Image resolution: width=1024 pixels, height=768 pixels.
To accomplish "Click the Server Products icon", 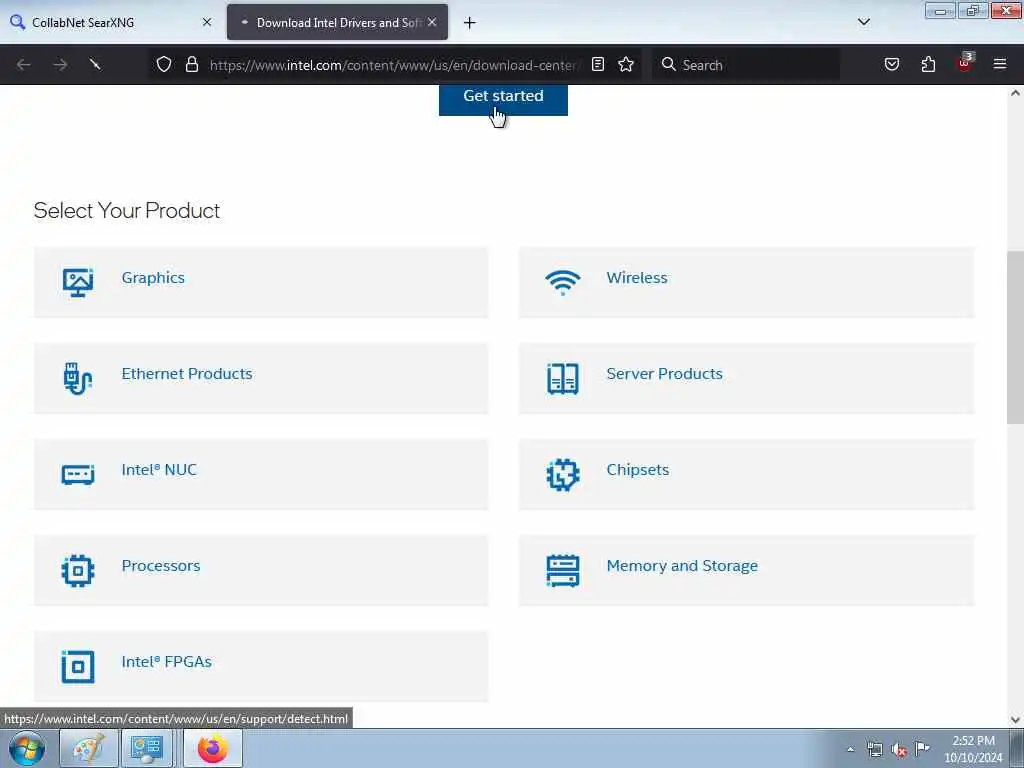I will [562, 379].
